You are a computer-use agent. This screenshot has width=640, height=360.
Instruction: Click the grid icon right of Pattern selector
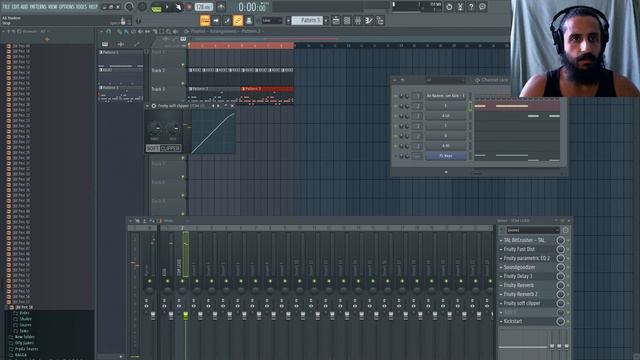pos(347,20)
